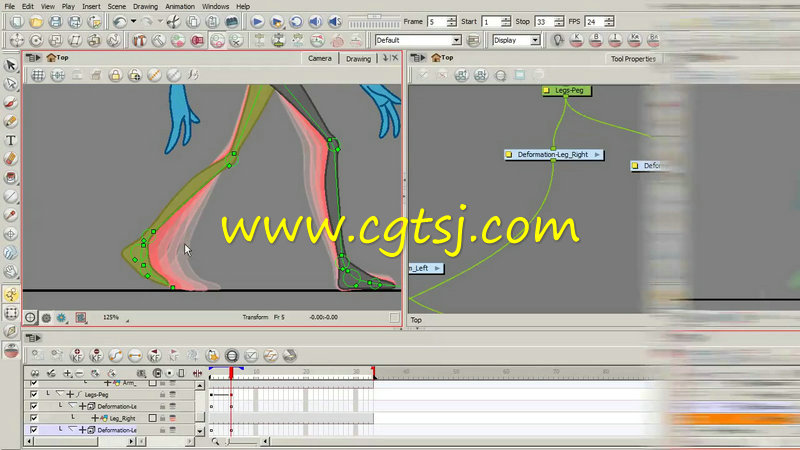
Task: Select the Text tool
Action: tap(11, 140)
